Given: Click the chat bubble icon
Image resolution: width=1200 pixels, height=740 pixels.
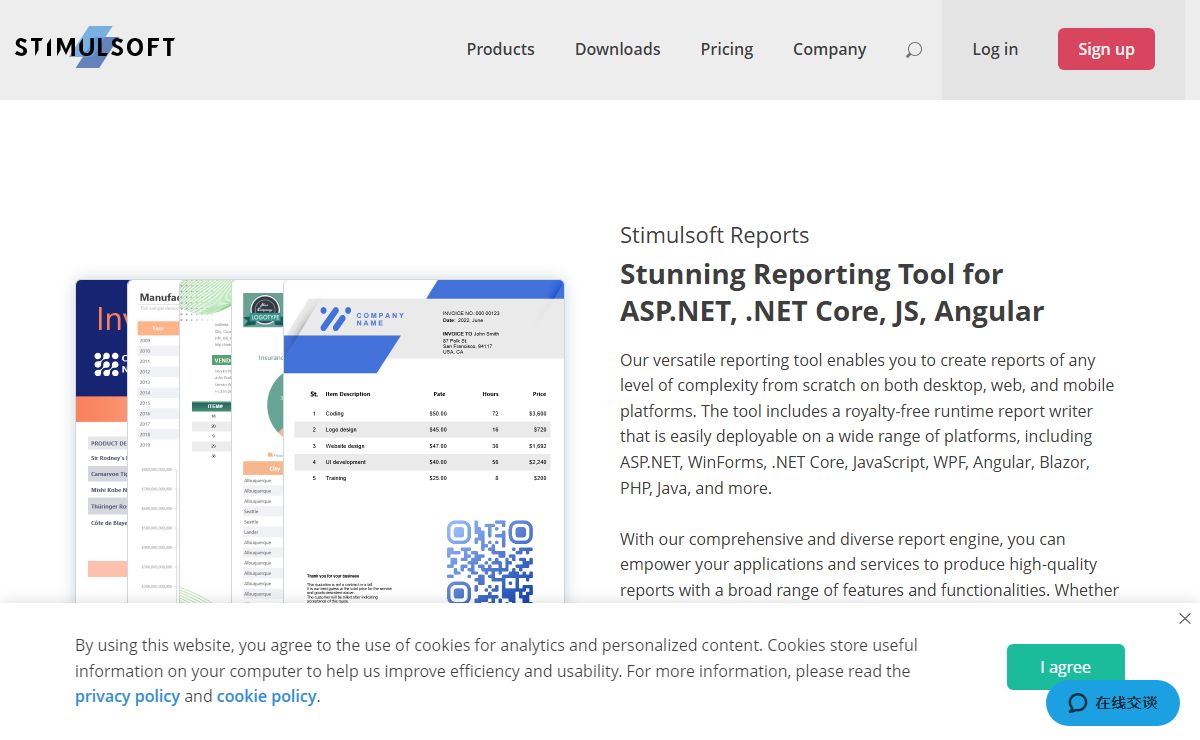Looking at the screenshot, I should tap(1078, 703).
